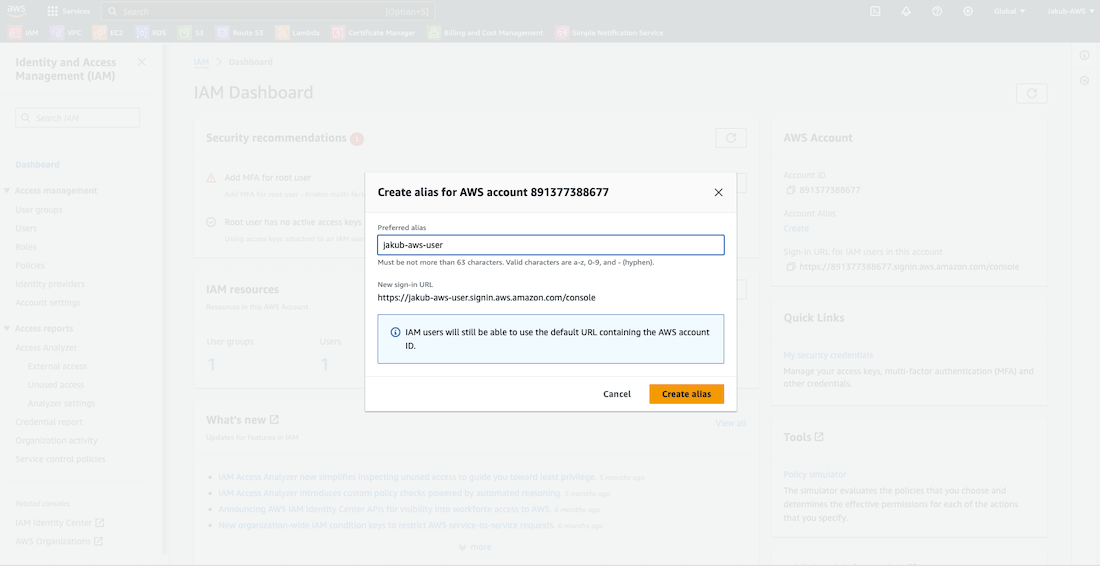Open Route 53 shortcut in favorites bar
The width and height of the screenshot is (1100, 566).
pyautogui.click(x=239, y=33)
